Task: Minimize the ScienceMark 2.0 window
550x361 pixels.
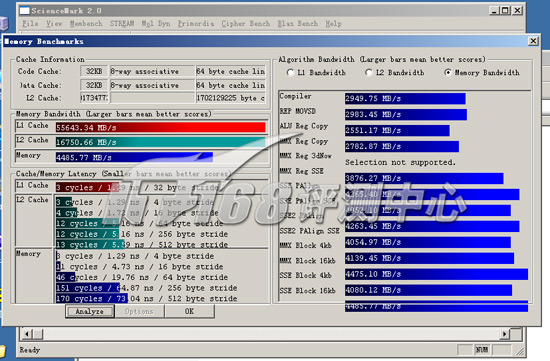Action: pos(494,11)
